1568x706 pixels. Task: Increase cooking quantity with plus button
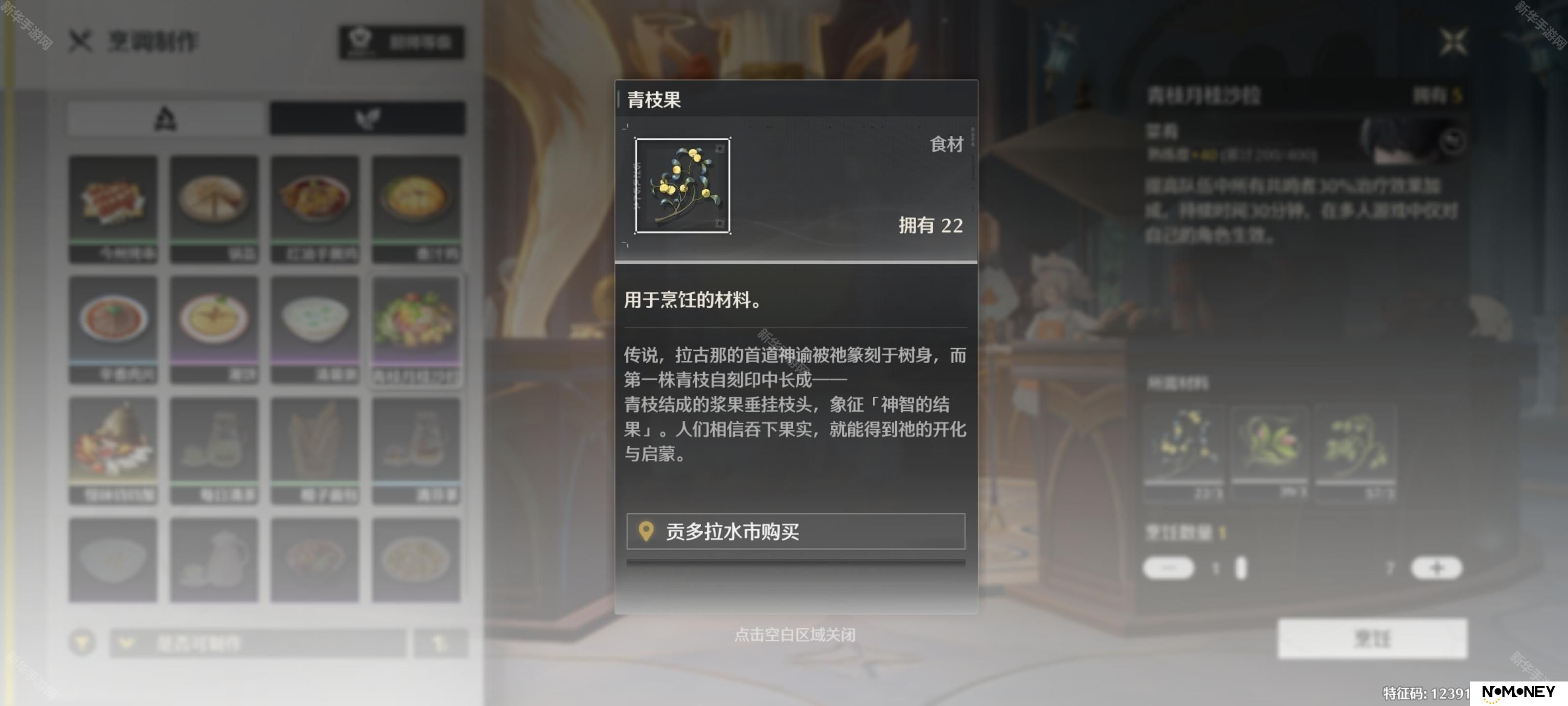pos(1436,568)
